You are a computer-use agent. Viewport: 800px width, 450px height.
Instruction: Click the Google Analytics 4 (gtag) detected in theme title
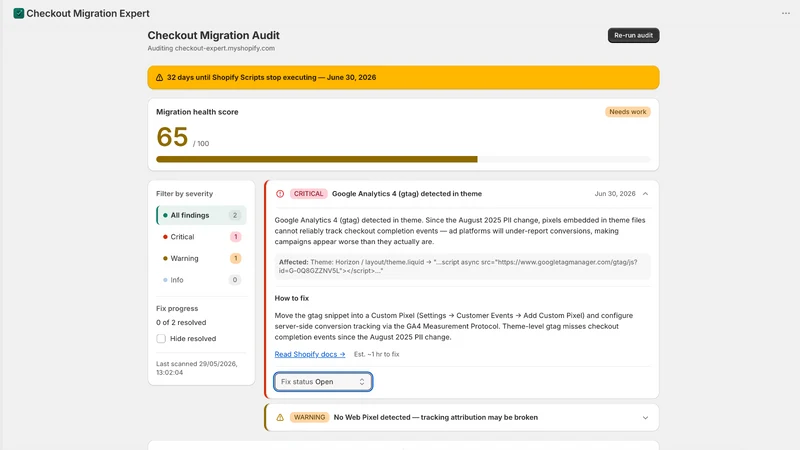click(407, 194)
